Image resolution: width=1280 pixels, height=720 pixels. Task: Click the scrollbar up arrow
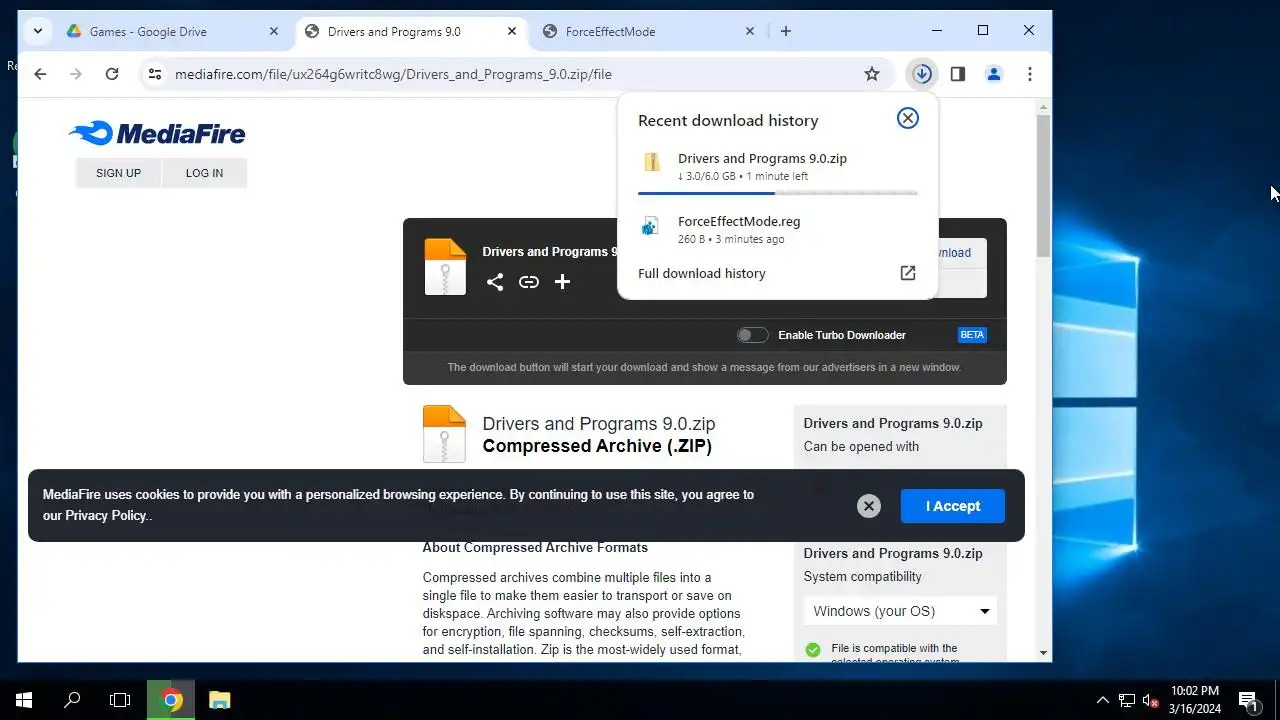(1044, 105)
